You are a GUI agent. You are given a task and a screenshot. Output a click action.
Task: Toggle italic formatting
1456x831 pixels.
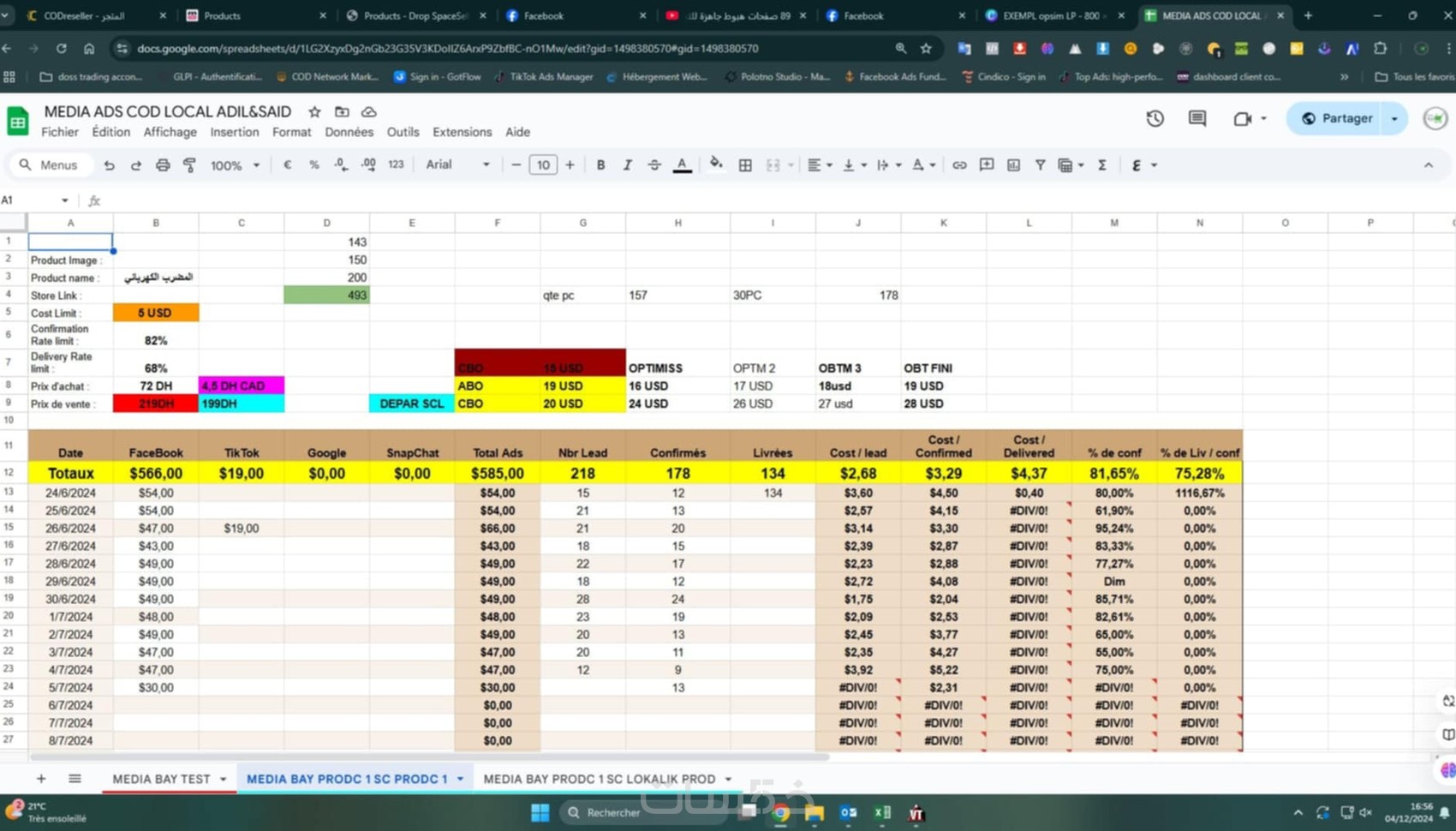(627, 165)
